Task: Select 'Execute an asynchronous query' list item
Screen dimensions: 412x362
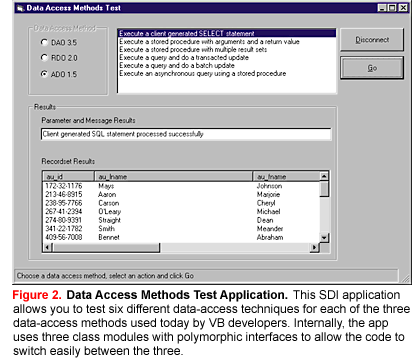Action: tap(227, 74)
